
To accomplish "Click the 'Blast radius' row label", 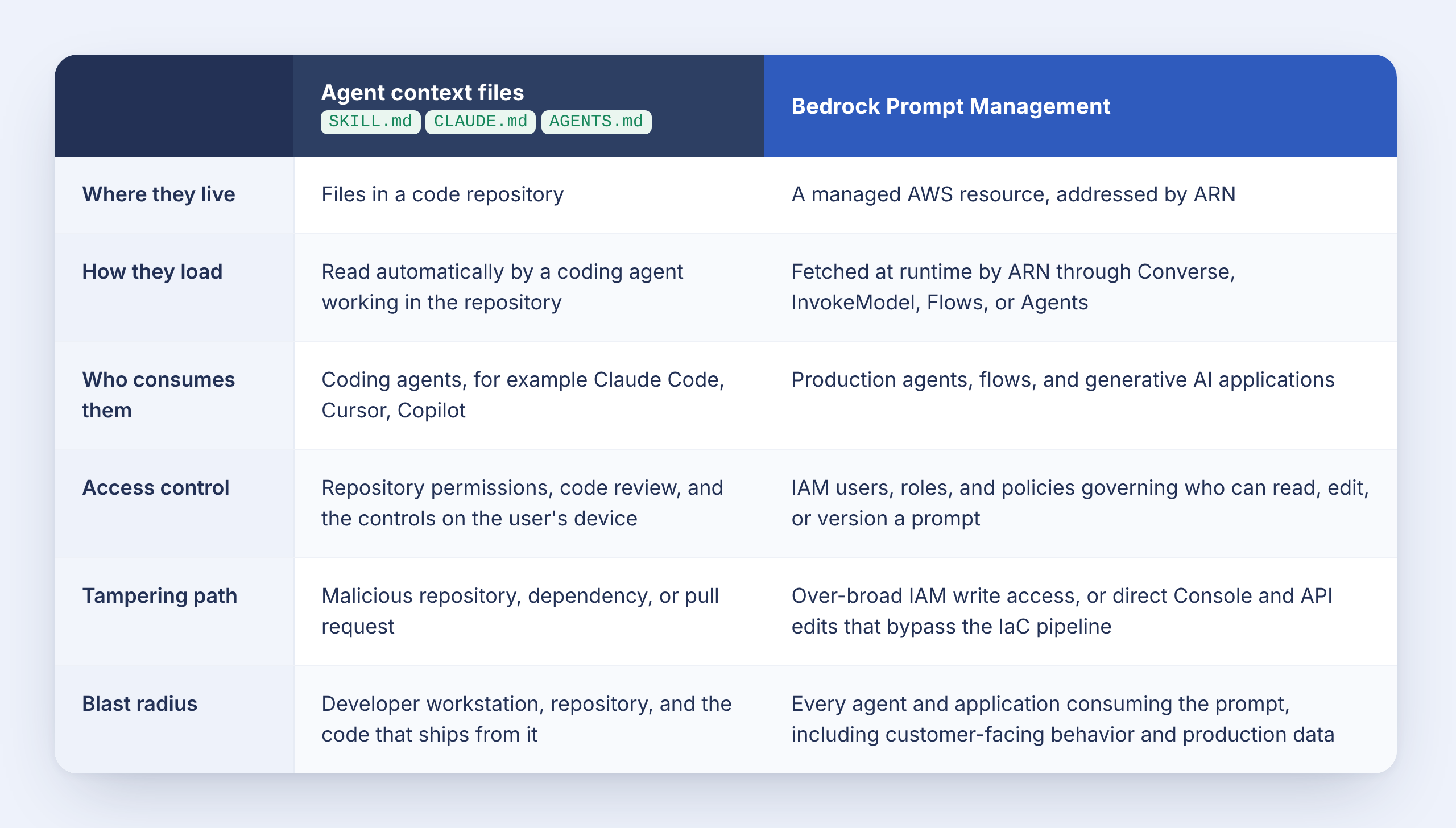I will [140, 704].
